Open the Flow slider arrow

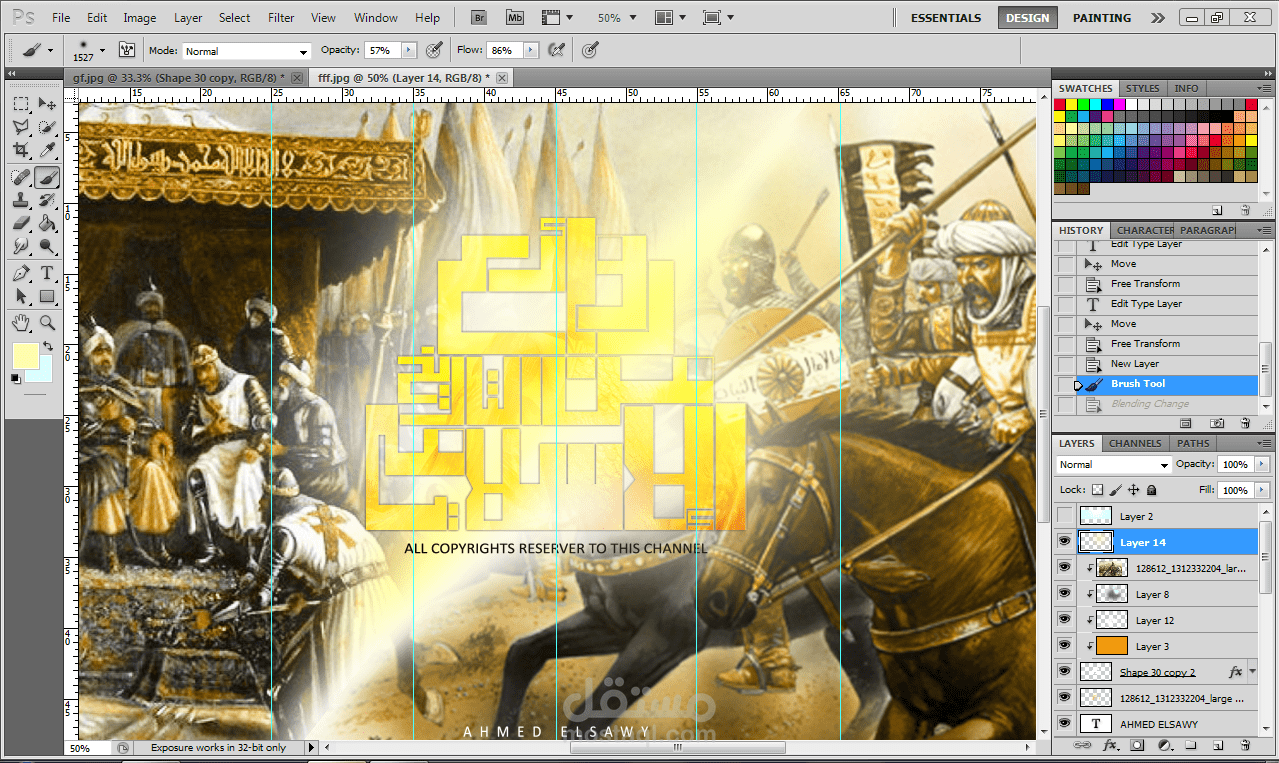click(x=530, y=50)
